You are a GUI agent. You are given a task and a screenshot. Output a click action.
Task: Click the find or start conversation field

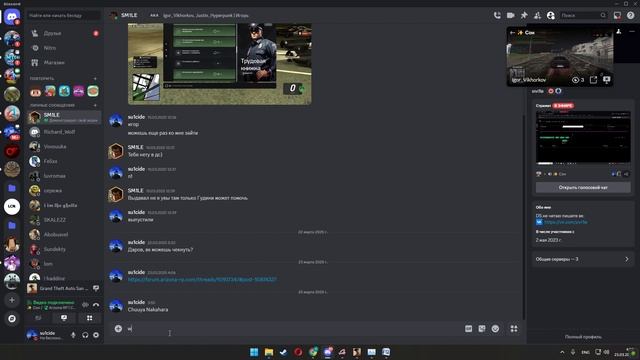pos(64,16)
